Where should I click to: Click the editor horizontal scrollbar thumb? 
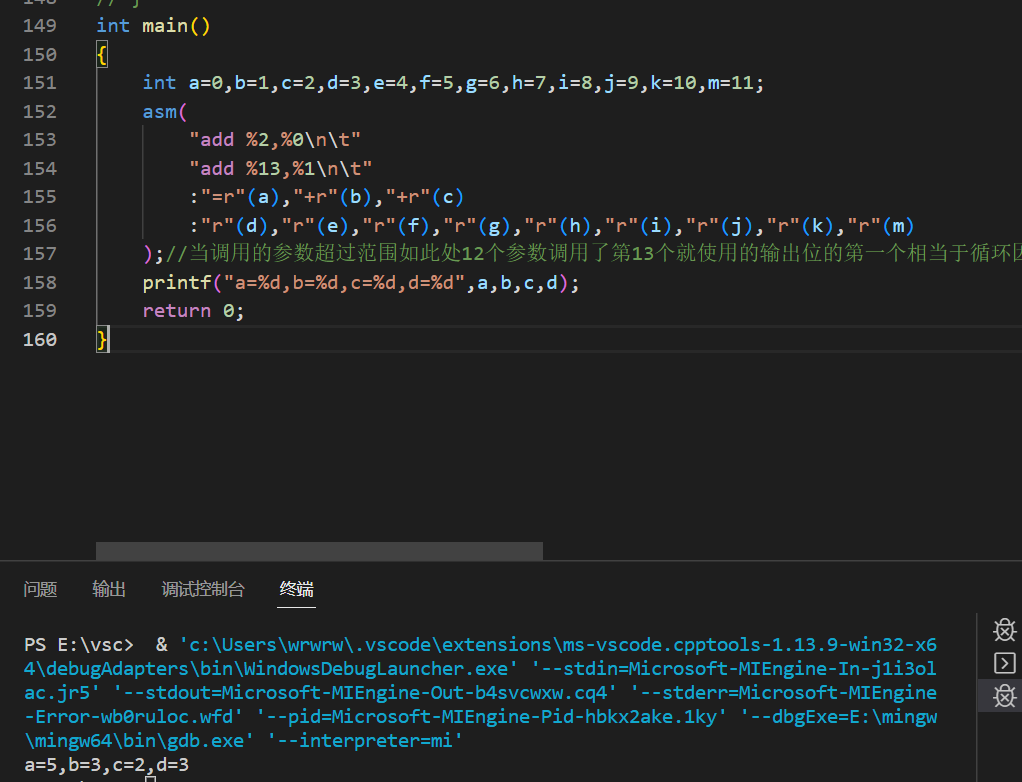pyautogui.click(x=319, y=551)
